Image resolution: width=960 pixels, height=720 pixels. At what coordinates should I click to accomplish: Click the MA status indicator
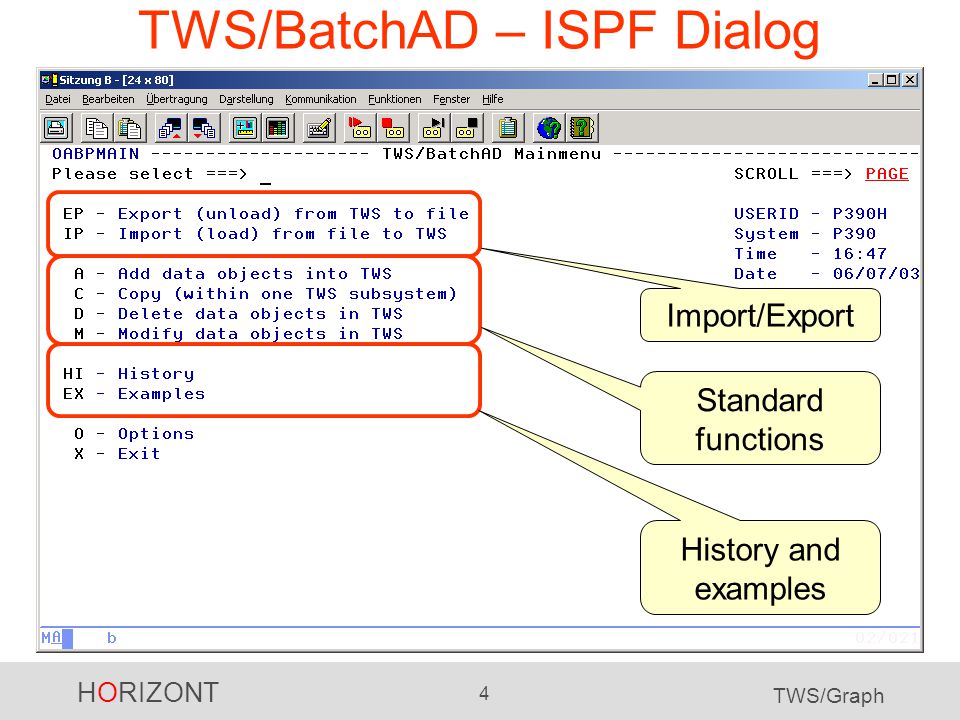pos(51,638)
